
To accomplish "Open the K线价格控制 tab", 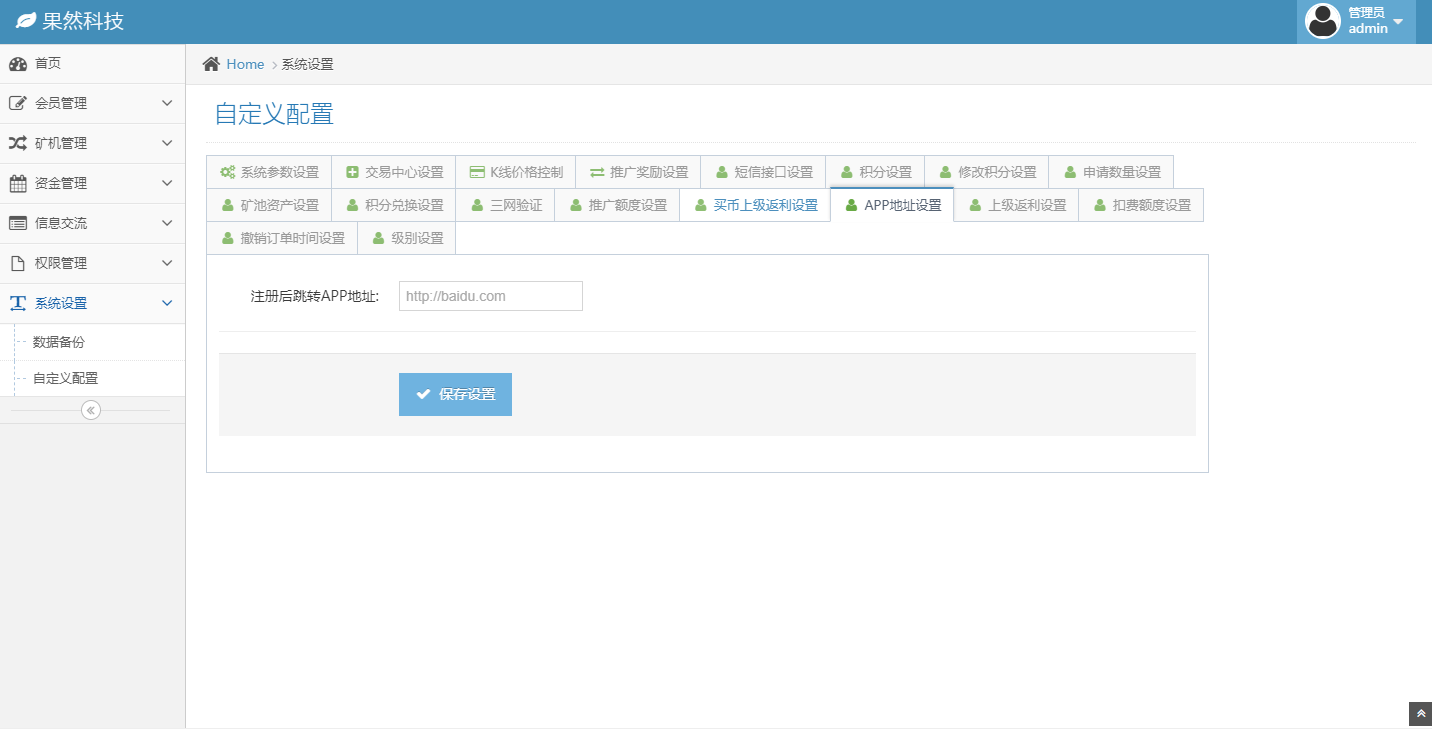I will click(x=516, y=172).
